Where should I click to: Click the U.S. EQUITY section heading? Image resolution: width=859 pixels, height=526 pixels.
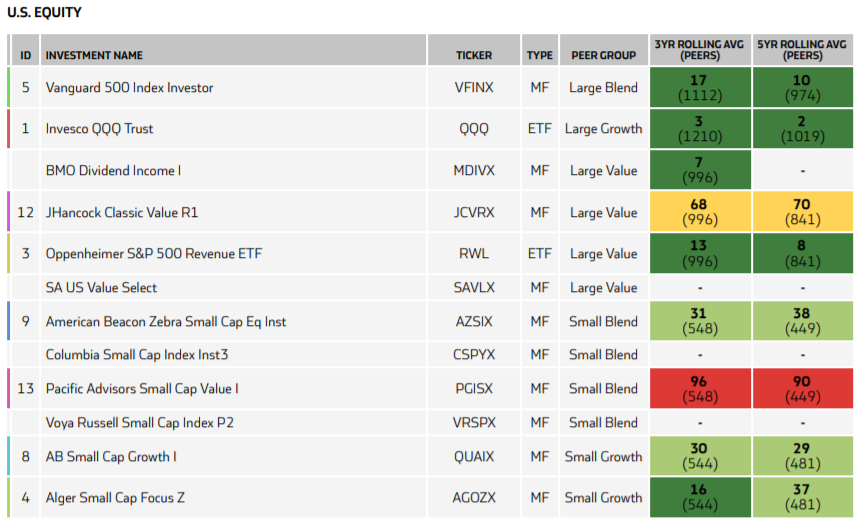click(x=44, y=13)
